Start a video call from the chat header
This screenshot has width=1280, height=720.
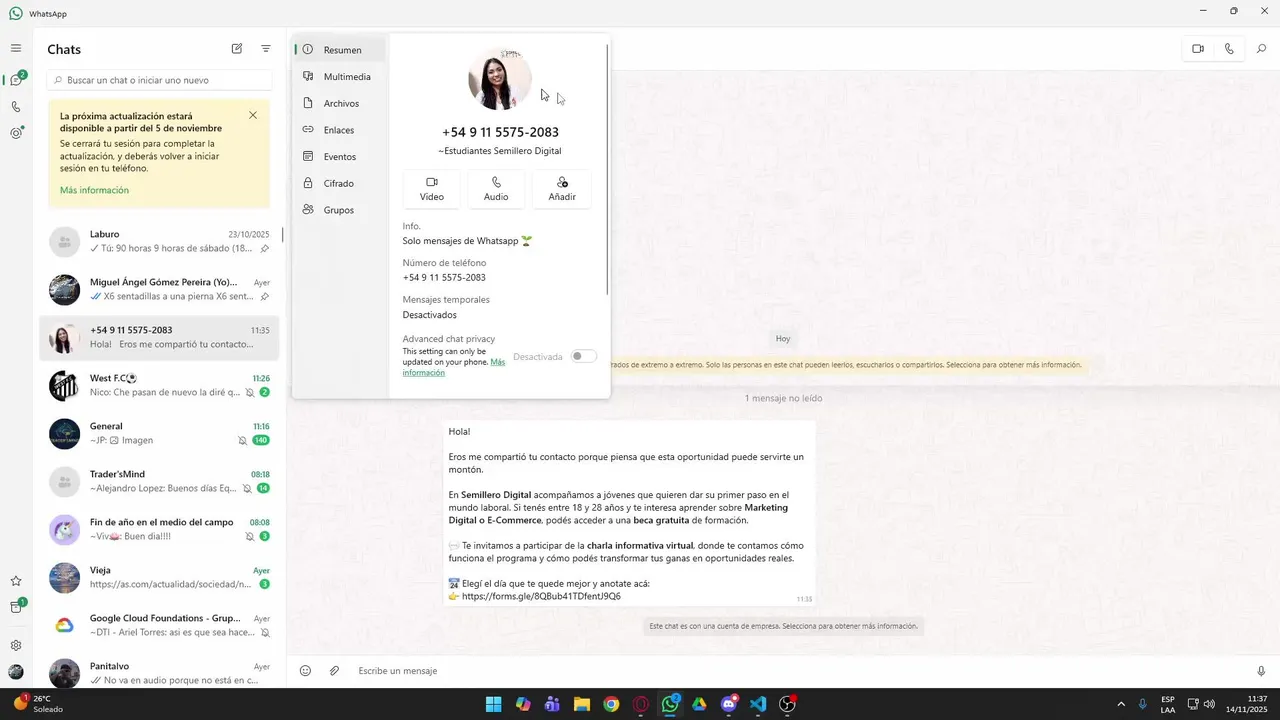[x=1198, y=49]
